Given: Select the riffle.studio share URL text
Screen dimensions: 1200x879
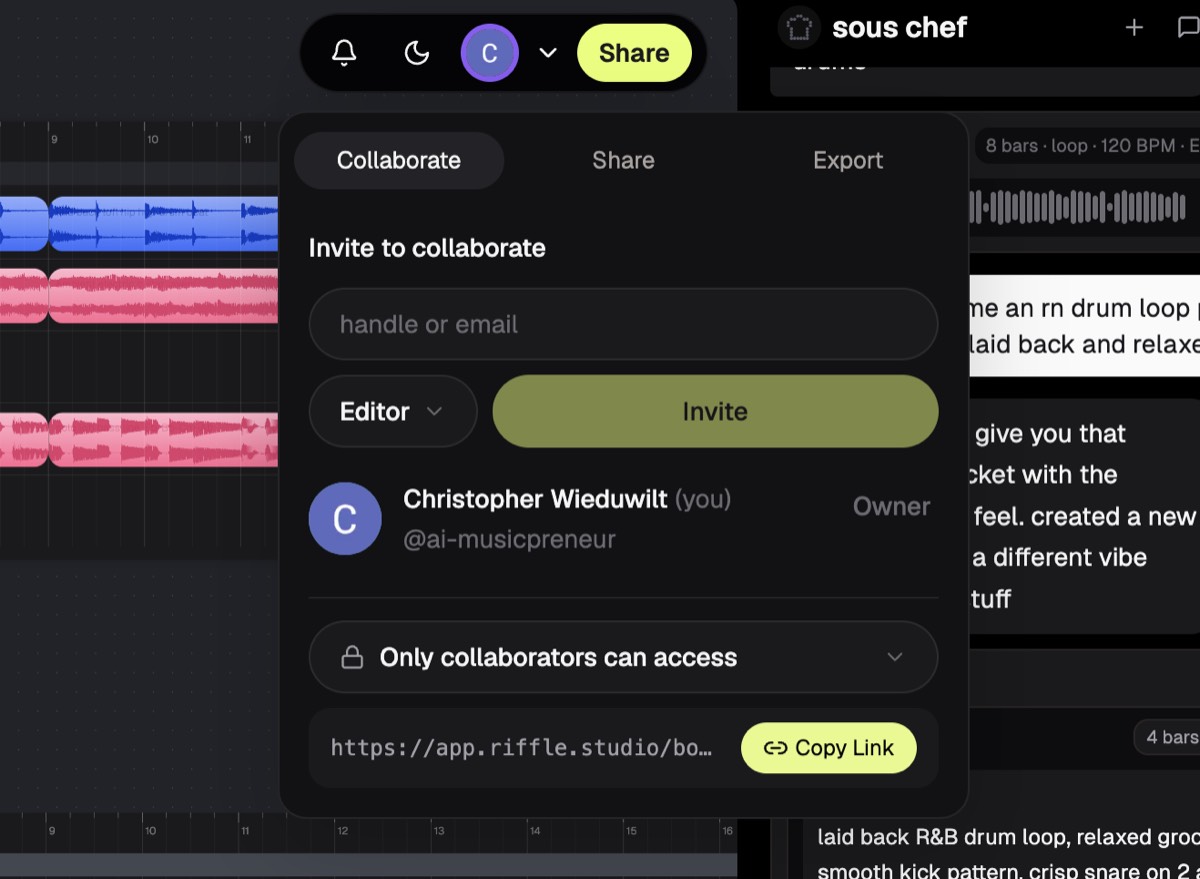Looking at the screenshot, I should click(x=521, y=748).
